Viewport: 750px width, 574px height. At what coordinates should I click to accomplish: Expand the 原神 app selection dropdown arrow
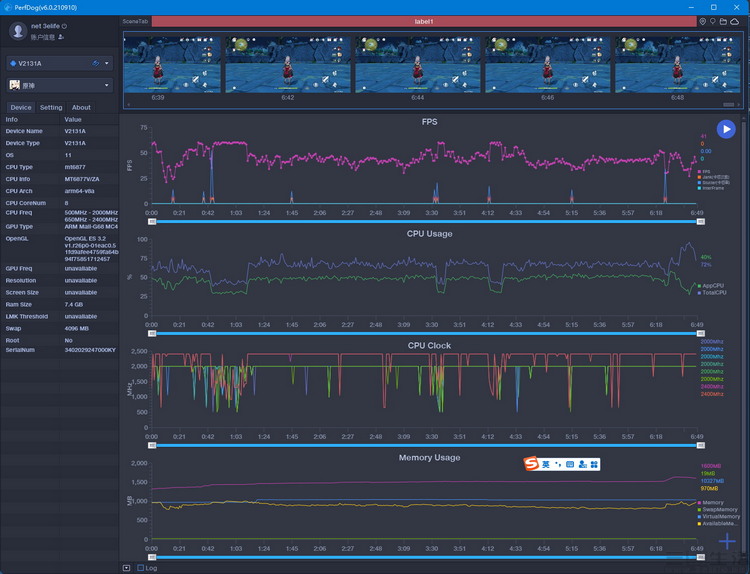click(107, 86)
